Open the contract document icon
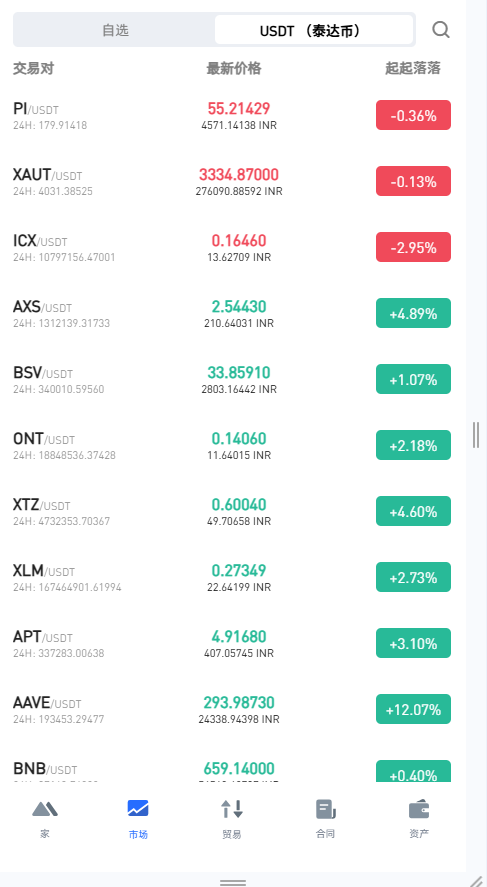 [325, 810]
